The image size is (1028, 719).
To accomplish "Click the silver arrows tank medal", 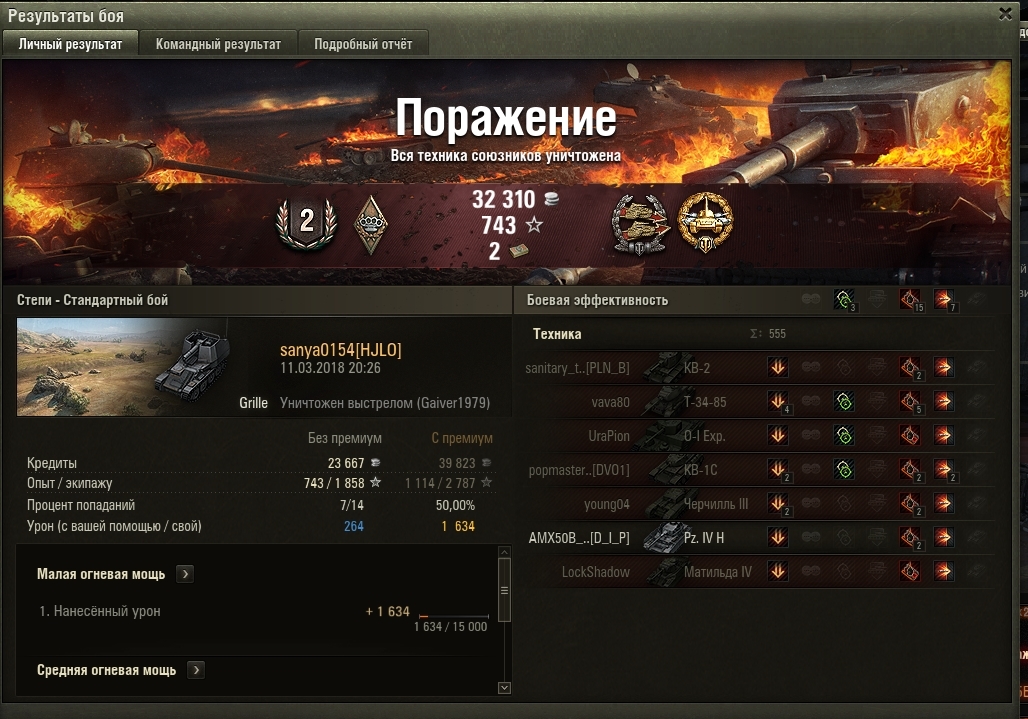I will [640, 225].
